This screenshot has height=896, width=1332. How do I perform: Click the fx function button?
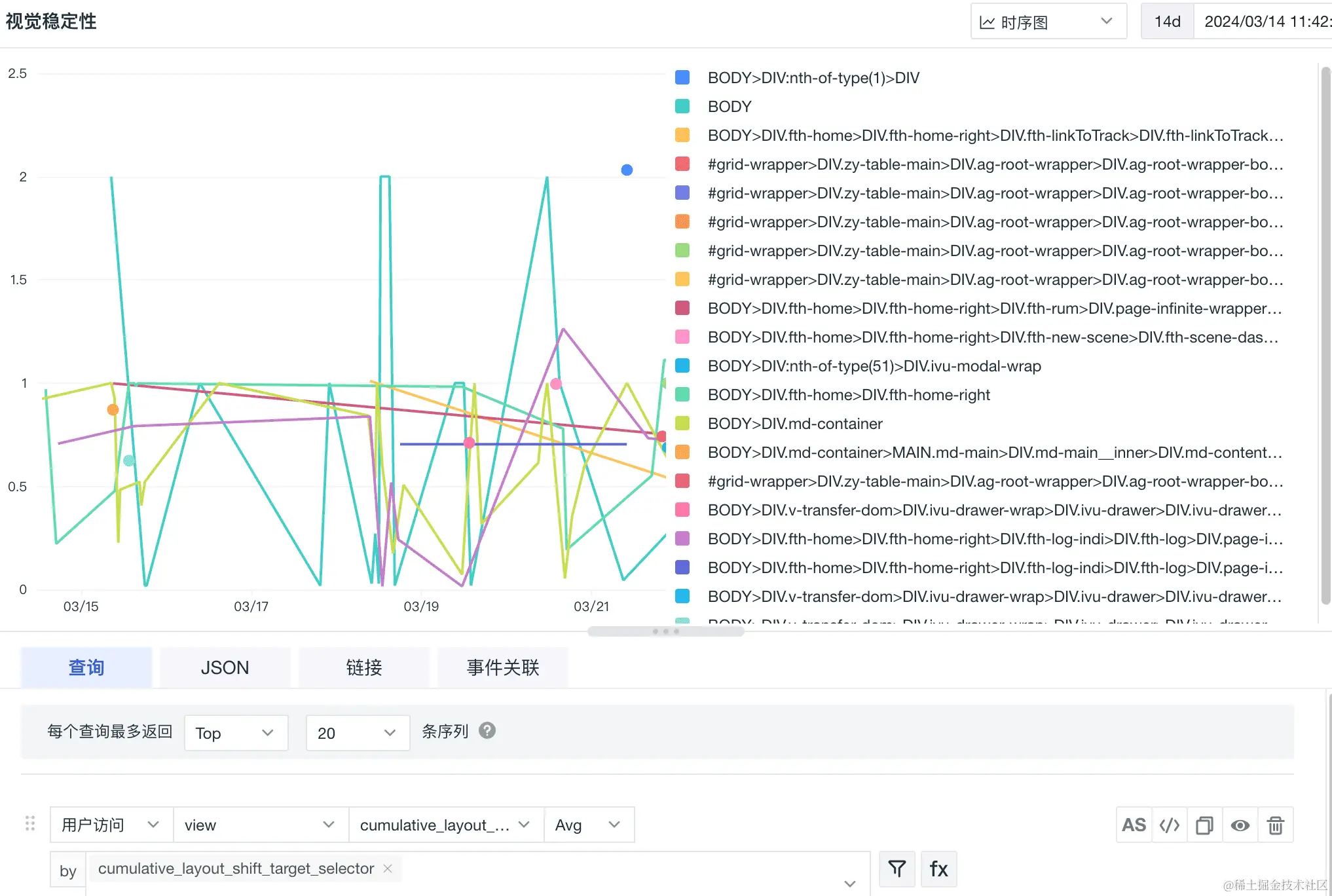click(x=938, y=869)
